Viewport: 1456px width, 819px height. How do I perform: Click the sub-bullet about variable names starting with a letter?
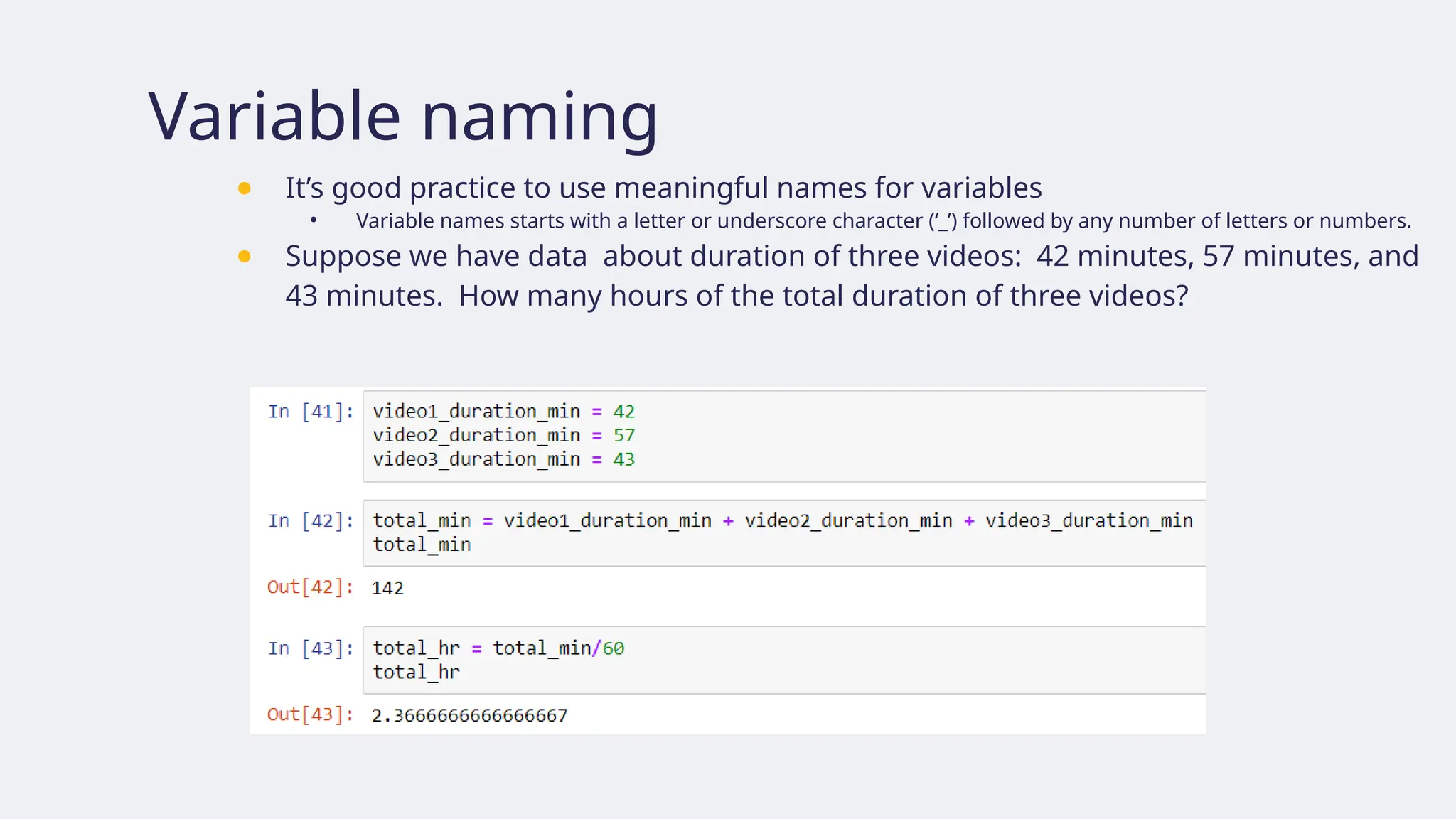884,221
